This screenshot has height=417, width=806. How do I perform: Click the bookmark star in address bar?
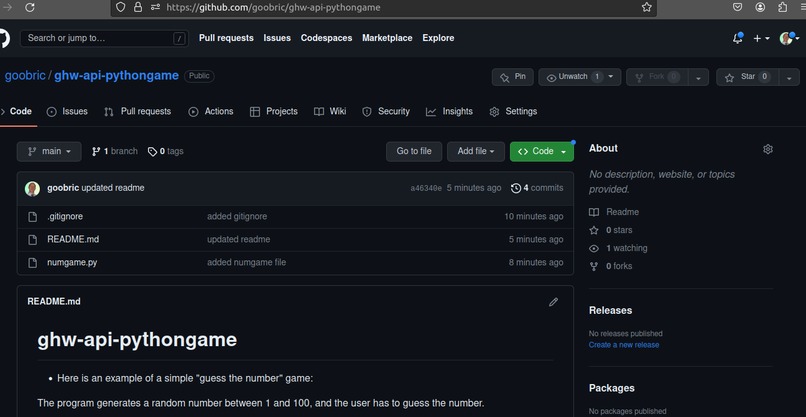(x=647, y=7)
